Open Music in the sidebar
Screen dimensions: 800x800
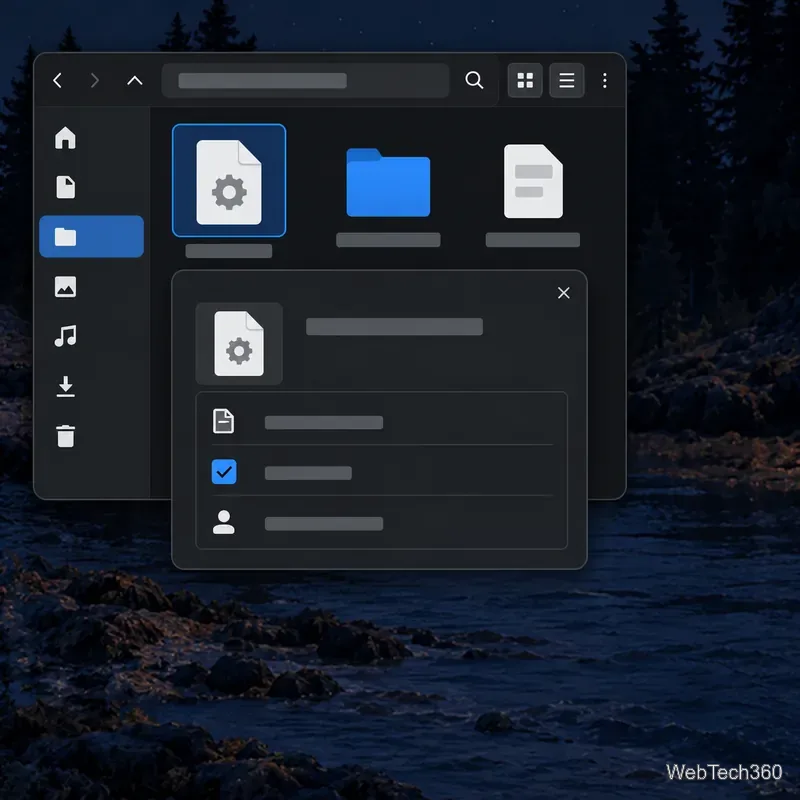pos(65,336)
